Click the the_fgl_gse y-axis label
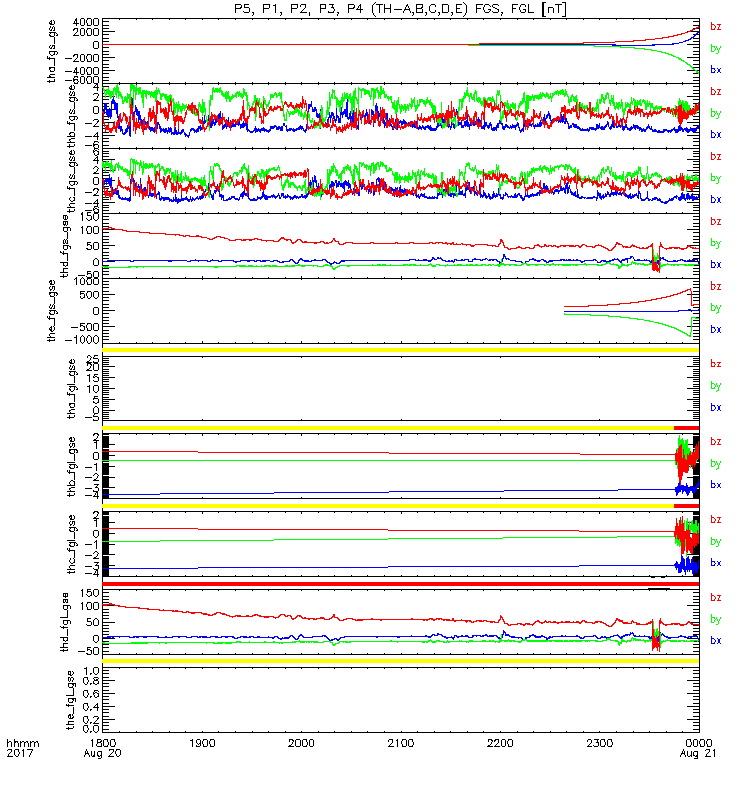 pos(71,700)
